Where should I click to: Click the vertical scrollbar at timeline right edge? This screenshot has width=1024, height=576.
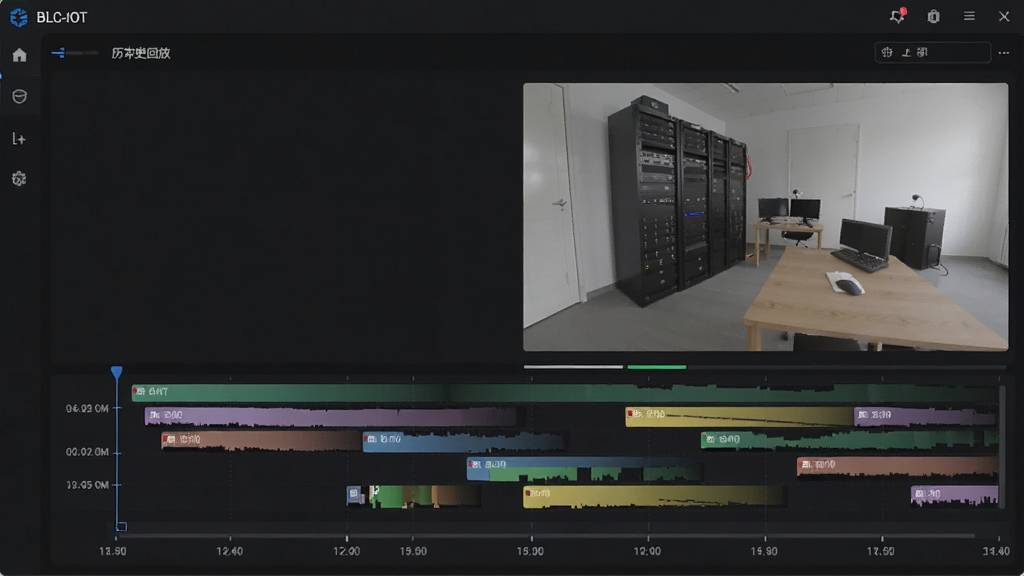point(1002,447)
